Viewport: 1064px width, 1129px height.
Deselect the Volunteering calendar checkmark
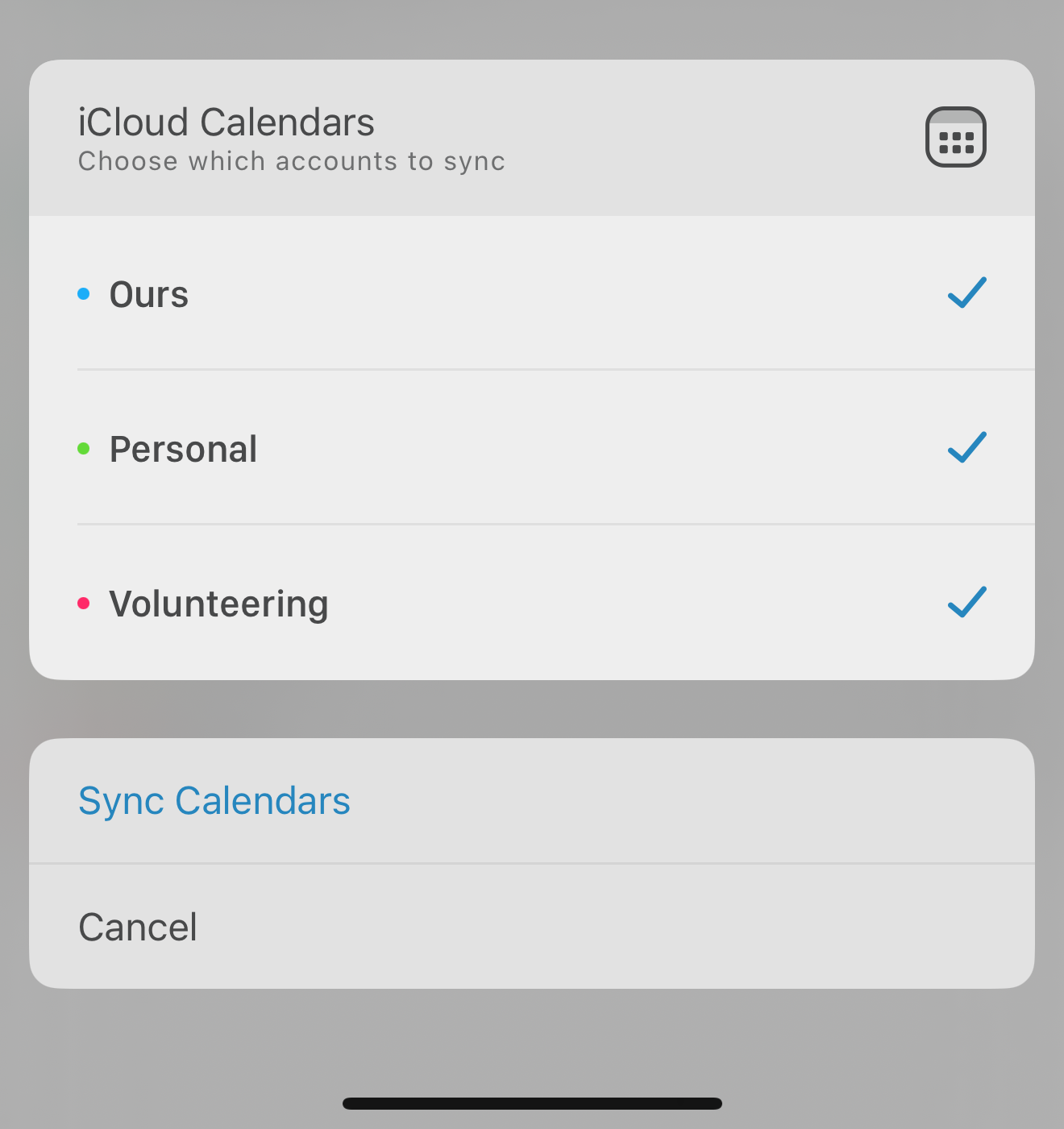pos(966,602)
